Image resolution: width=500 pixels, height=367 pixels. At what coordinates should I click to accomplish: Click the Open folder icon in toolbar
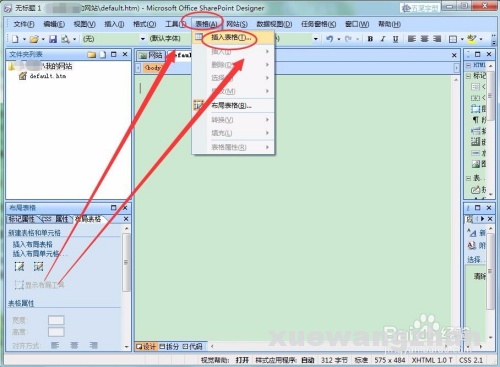point(34,39)
